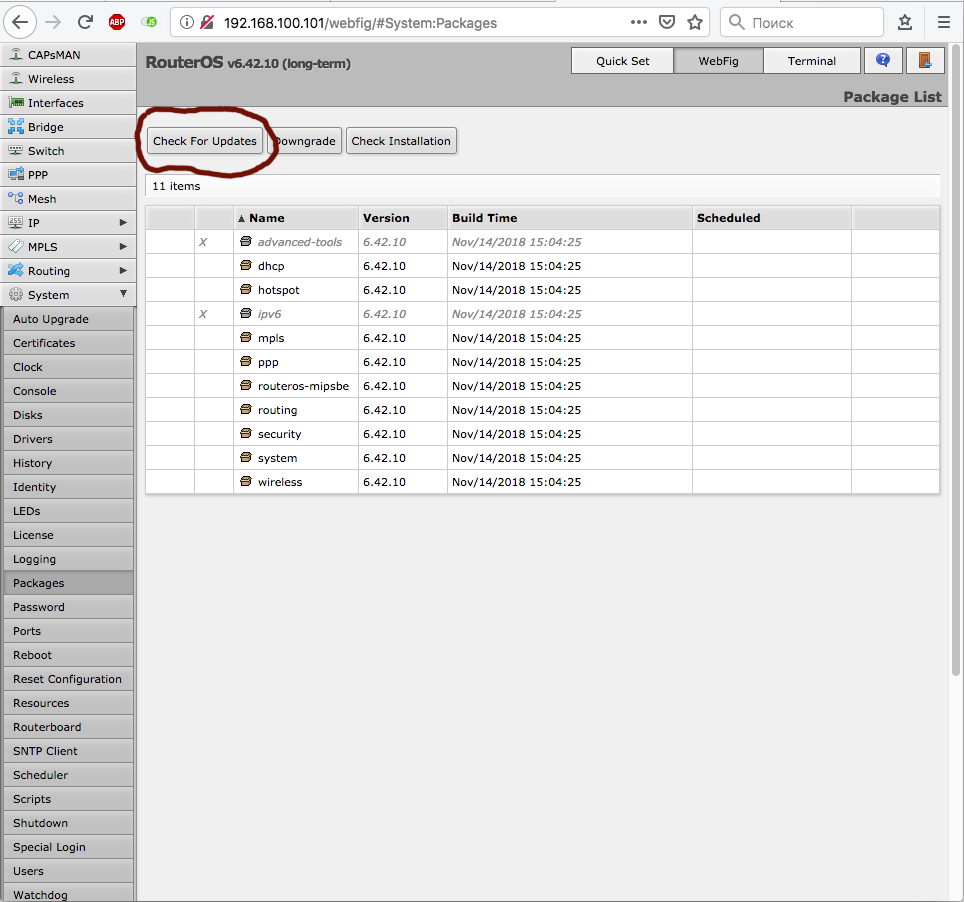964x902 pixels.
Task: Open the Interfaces menu item
Action: click(68, 103)
